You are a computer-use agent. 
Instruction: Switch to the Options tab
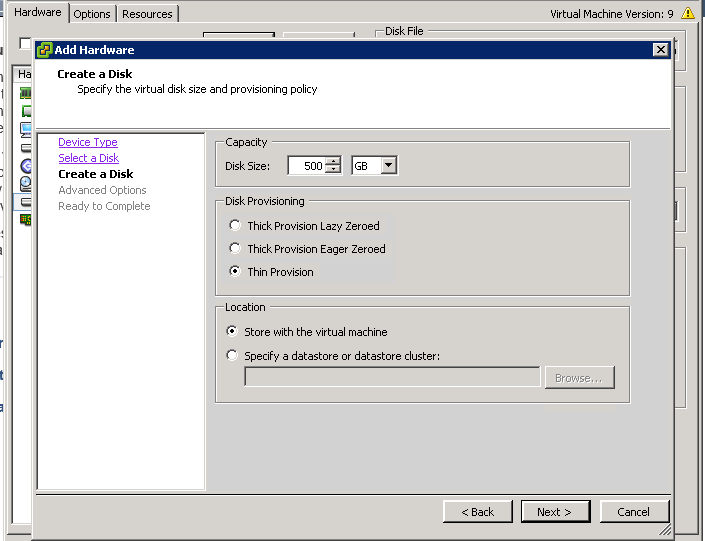tap(92, 14)
